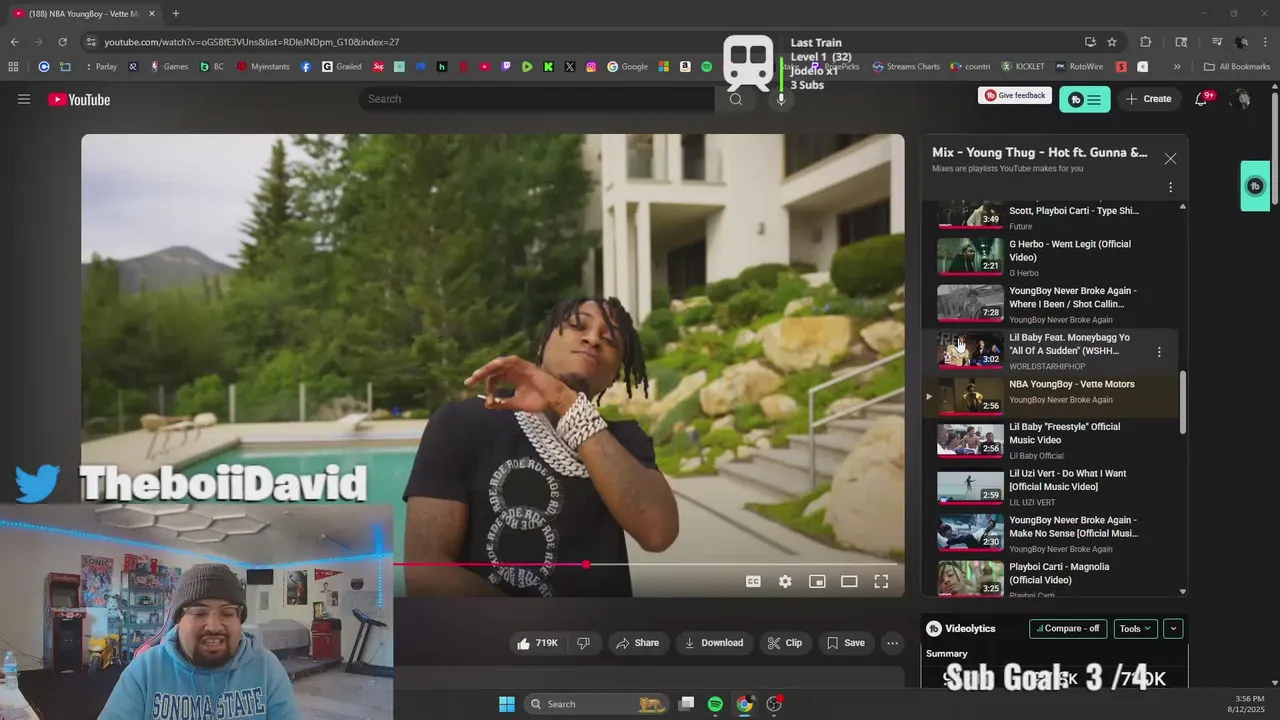Toggle Videolytics Compare off button
This screenshot has width=1280, height=720.
coord(1068,629)
